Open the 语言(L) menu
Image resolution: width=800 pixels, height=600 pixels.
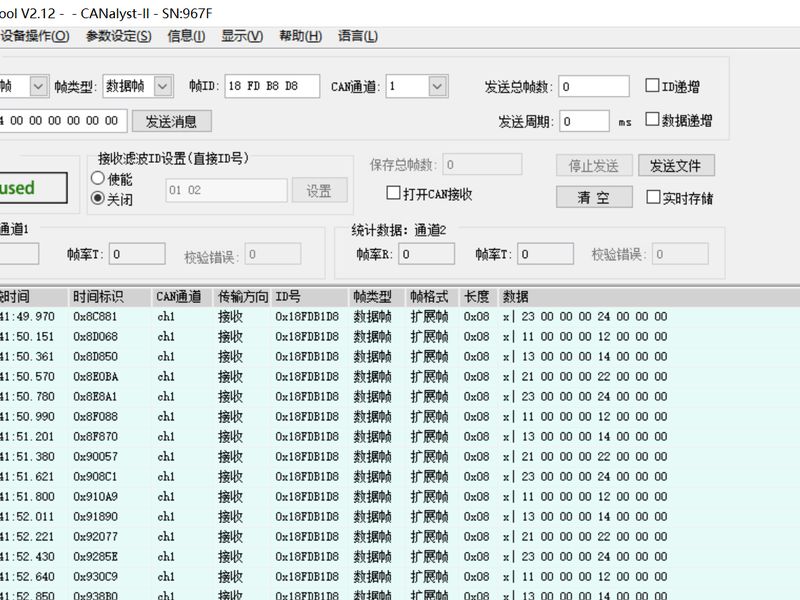coord(358,36)
